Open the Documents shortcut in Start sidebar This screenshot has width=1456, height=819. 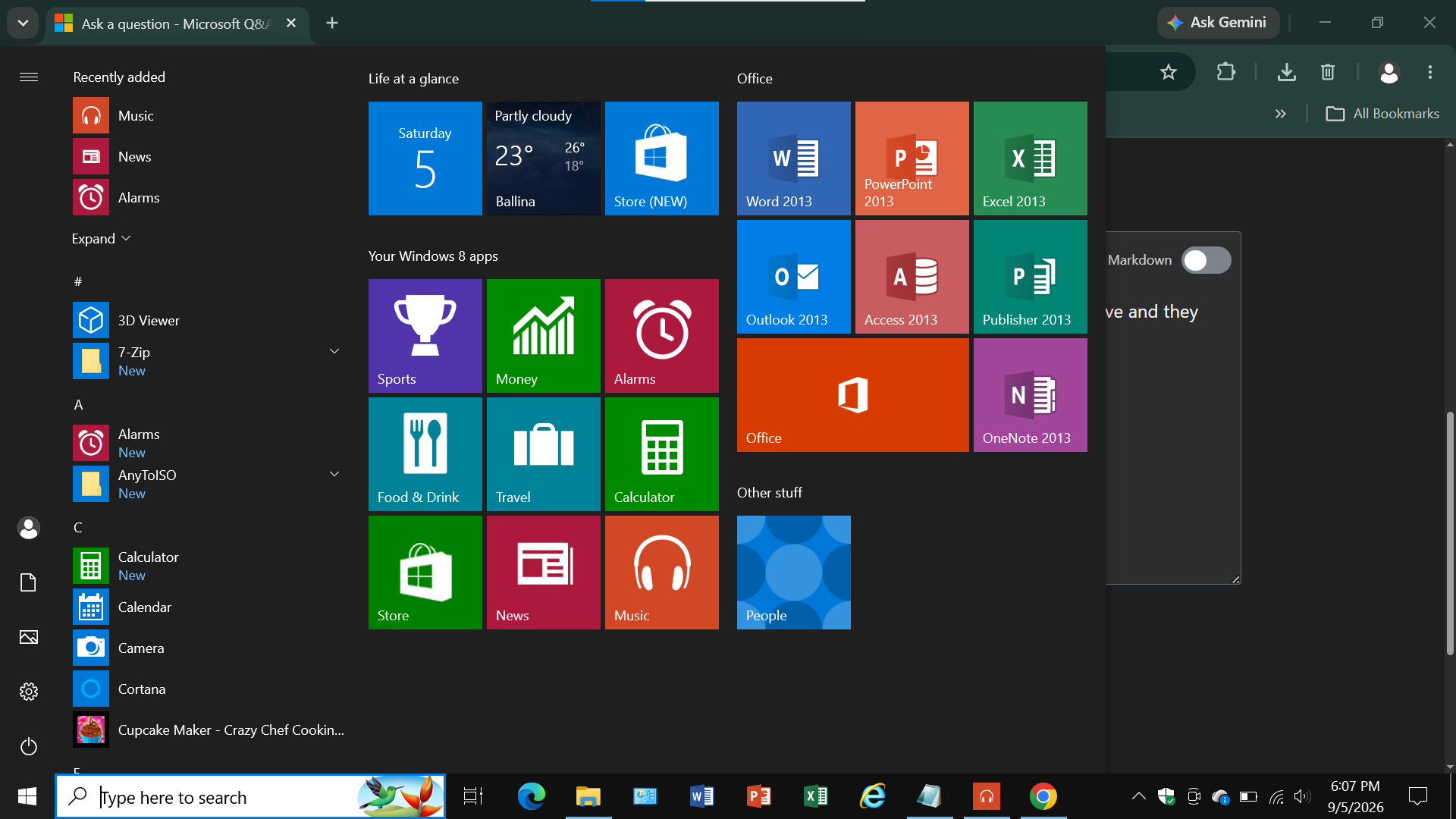pos(29,582)
